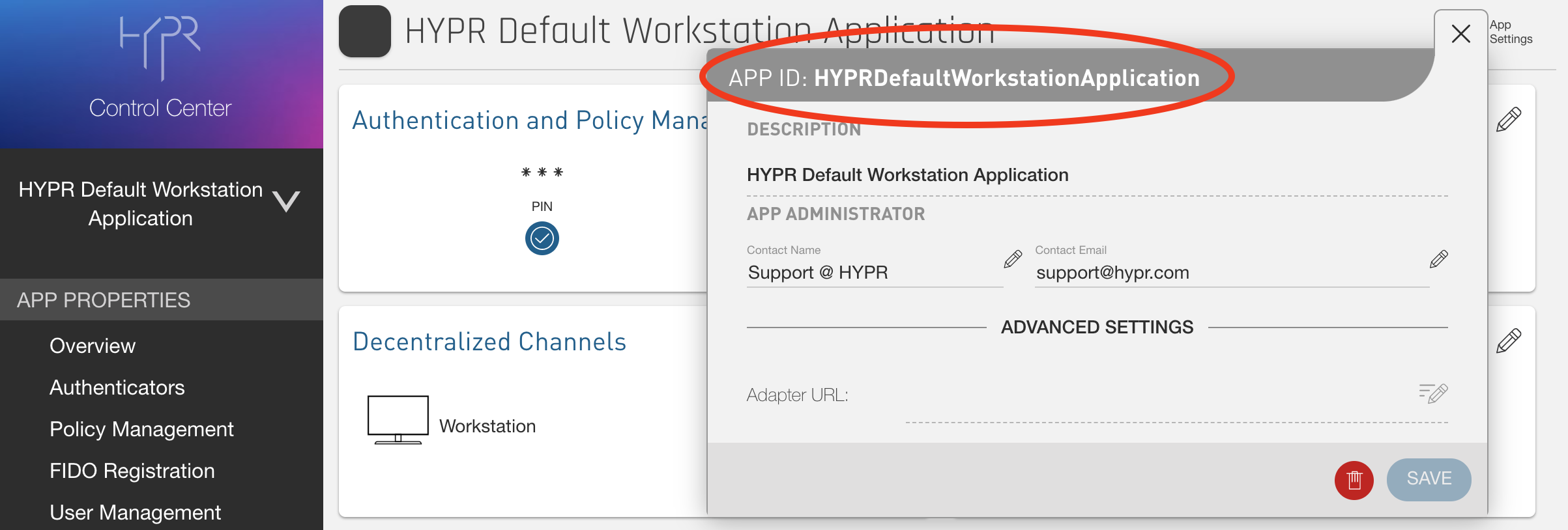Image resolution: width=1568 pixels, height=530 pixels.
Task: Select the Workstation channel monitor icon
Action: (398, 420)
